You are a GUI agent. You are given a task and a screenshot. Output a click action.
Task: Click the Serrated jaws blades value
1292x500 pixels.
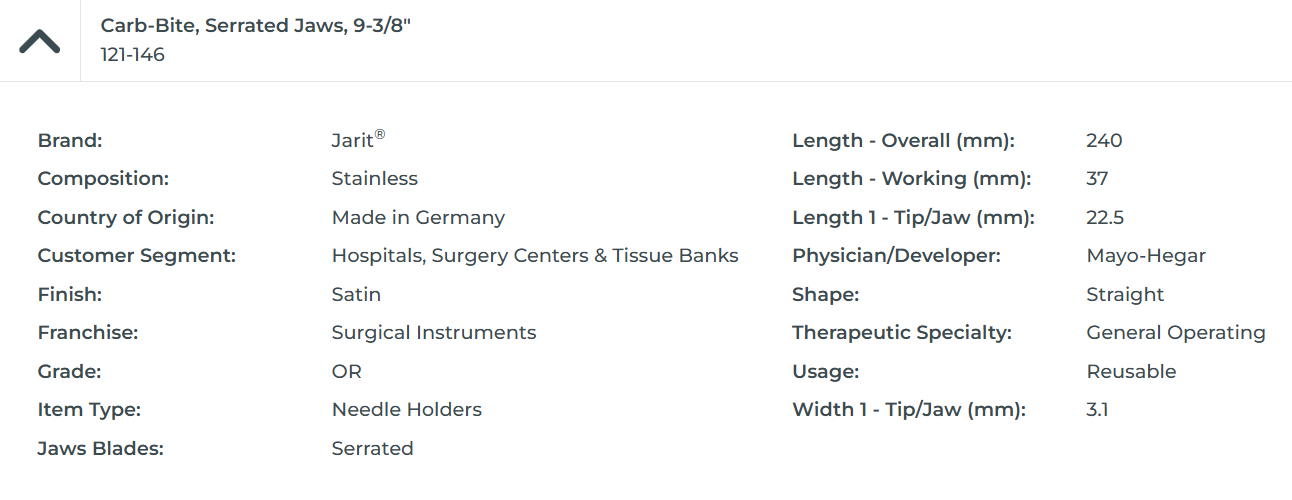(372, 448)
